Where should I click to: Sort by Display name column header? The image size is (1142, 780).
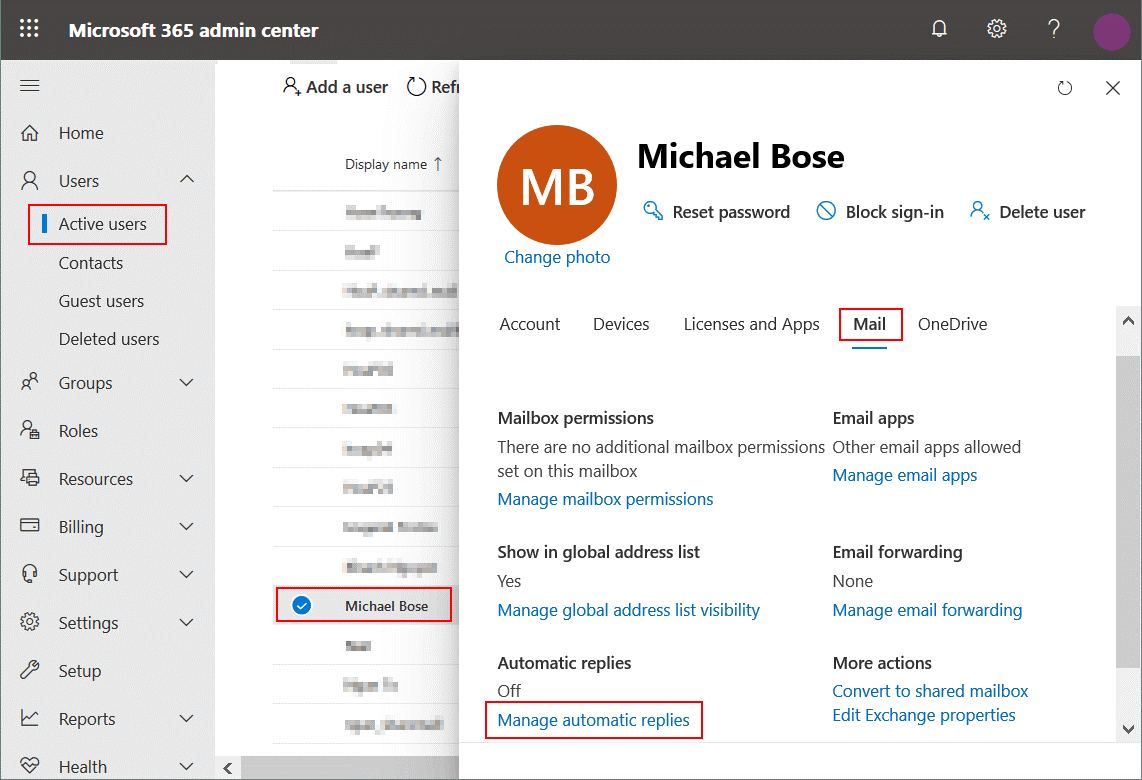(x=386, y=164)
